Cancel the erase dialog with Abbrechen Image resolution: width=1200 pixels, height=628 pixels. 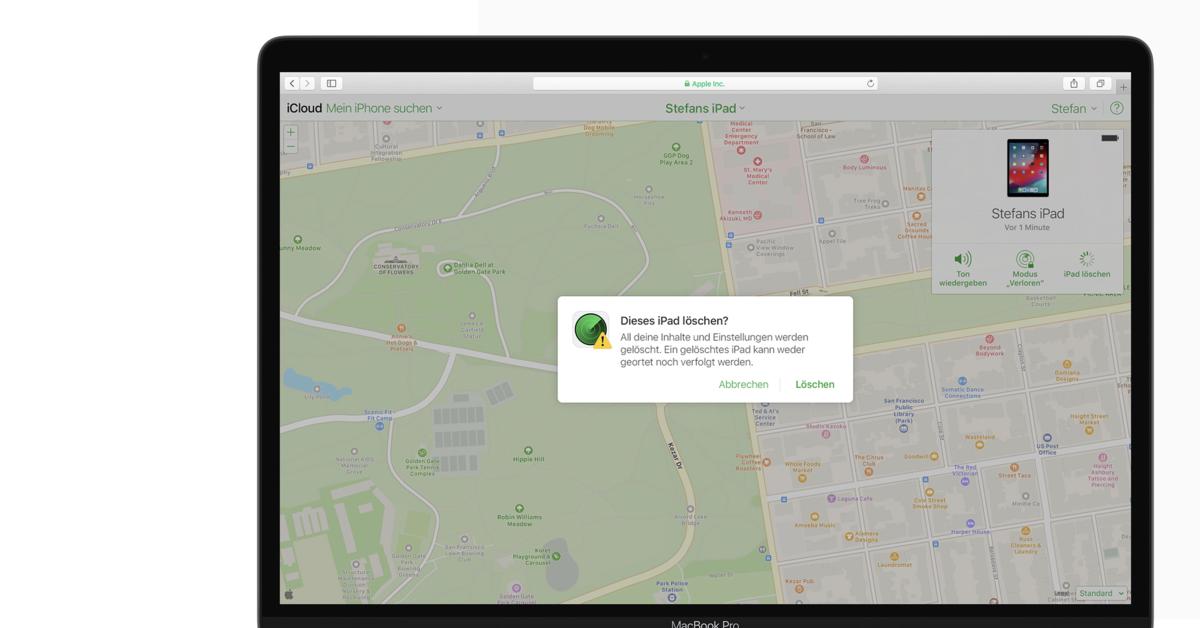pyautogui.click(x=743, y=384)
